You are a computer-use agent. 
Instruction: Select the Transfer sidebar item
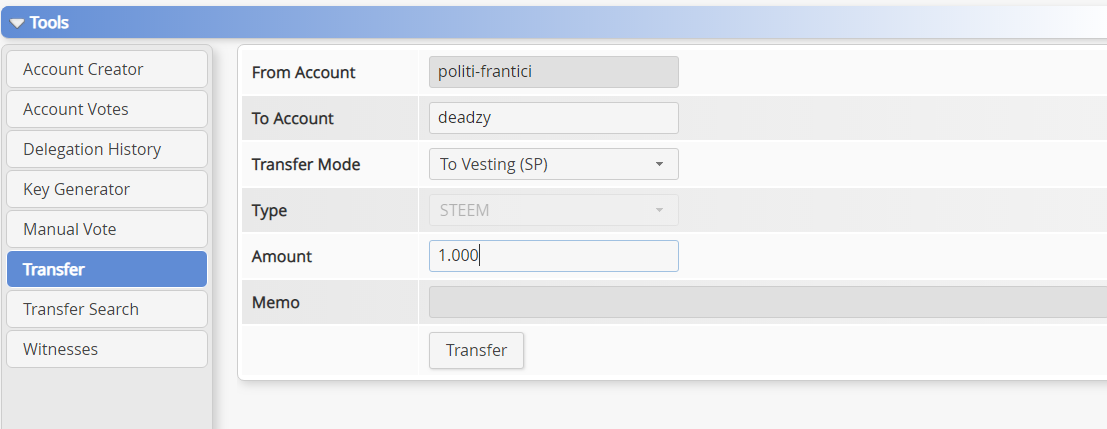[107, 269]
